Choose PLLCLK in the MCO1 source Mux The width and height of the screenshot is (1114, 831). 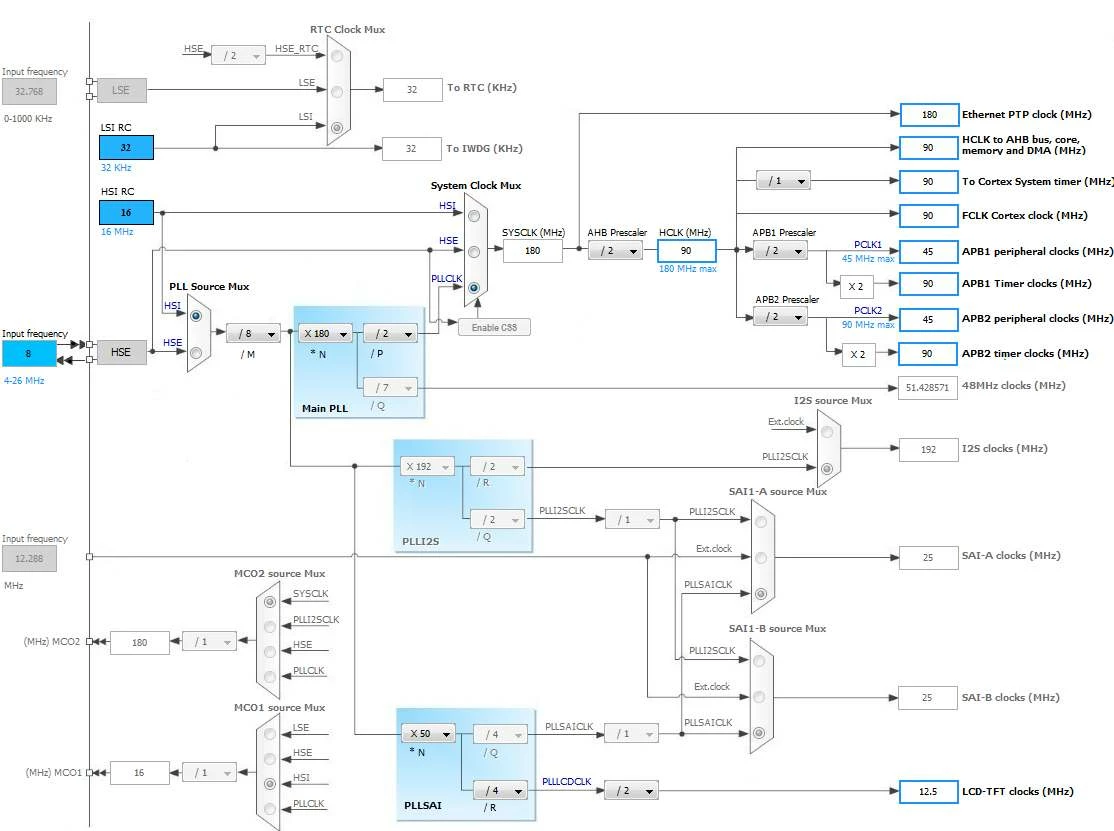[x=270, y=809]
